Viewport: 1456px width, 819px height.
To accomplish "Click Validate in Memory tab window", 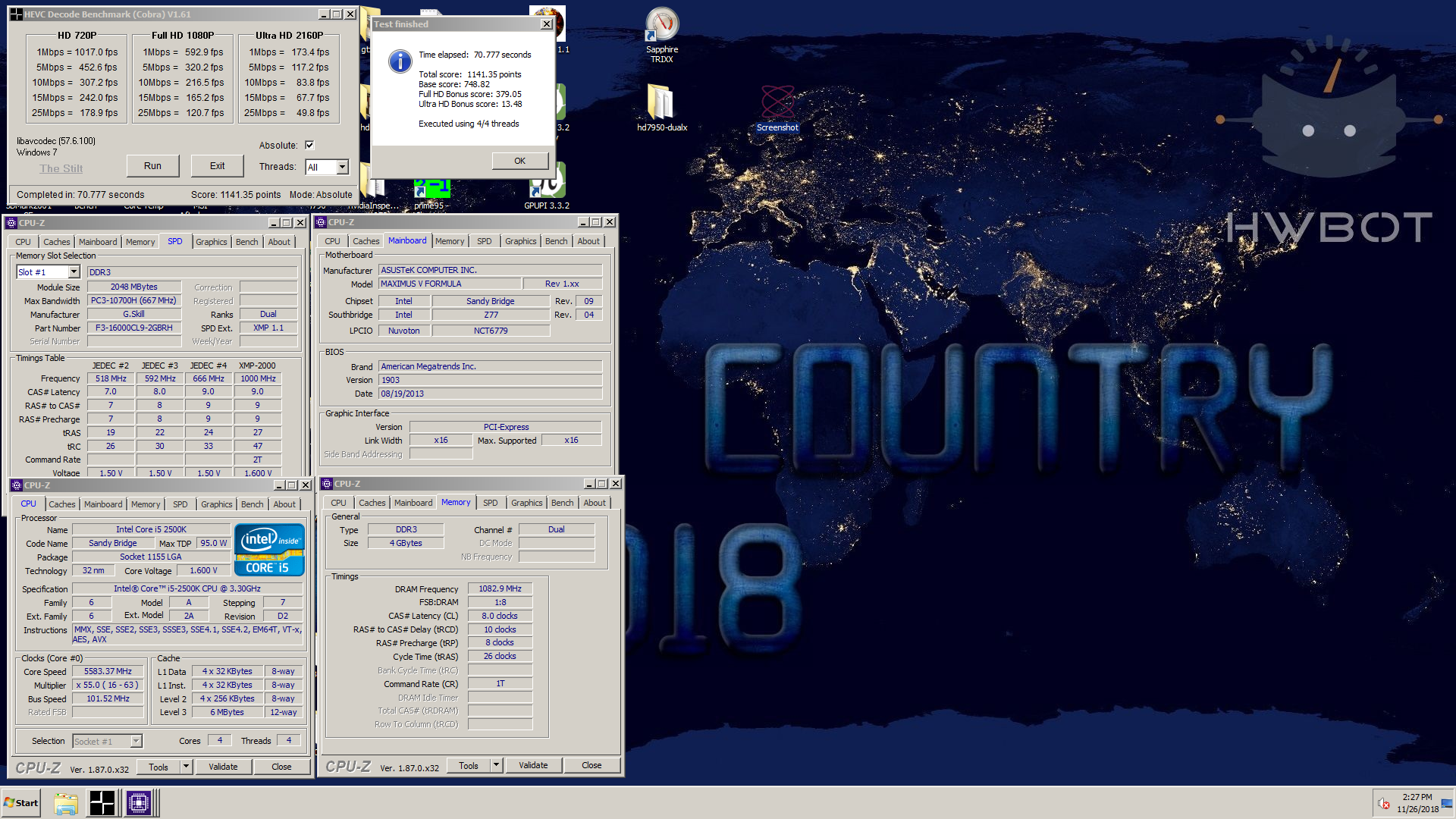I will pyautogui.click(x=533, y=766).
